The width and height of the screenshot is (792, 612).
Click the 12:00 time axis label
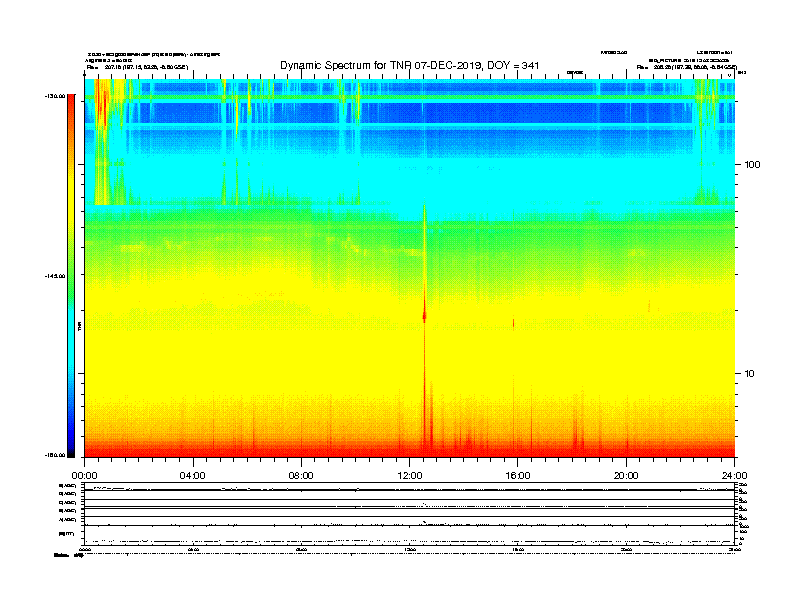[x=410, y=475]
